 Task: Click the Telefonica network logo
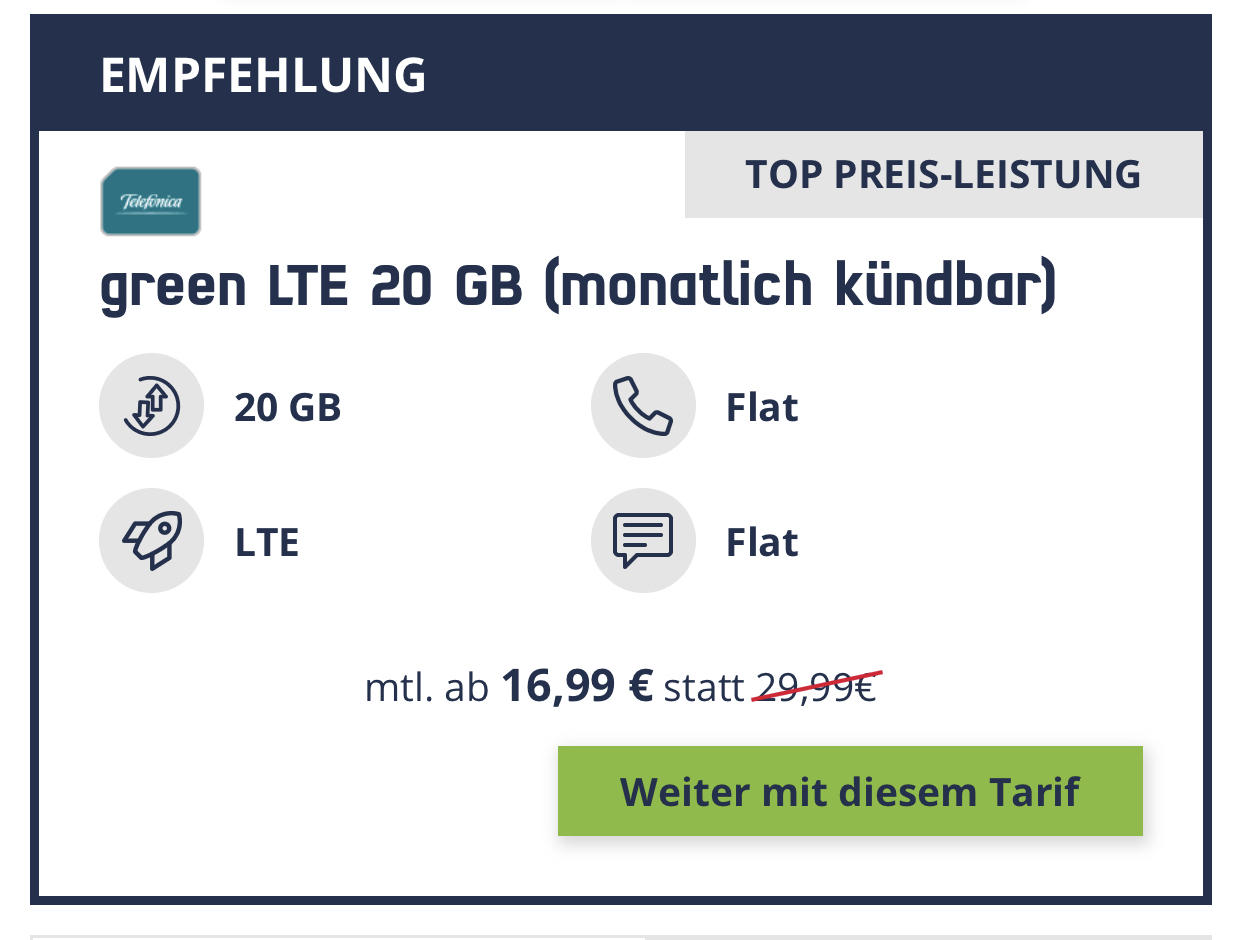(151, 201)
